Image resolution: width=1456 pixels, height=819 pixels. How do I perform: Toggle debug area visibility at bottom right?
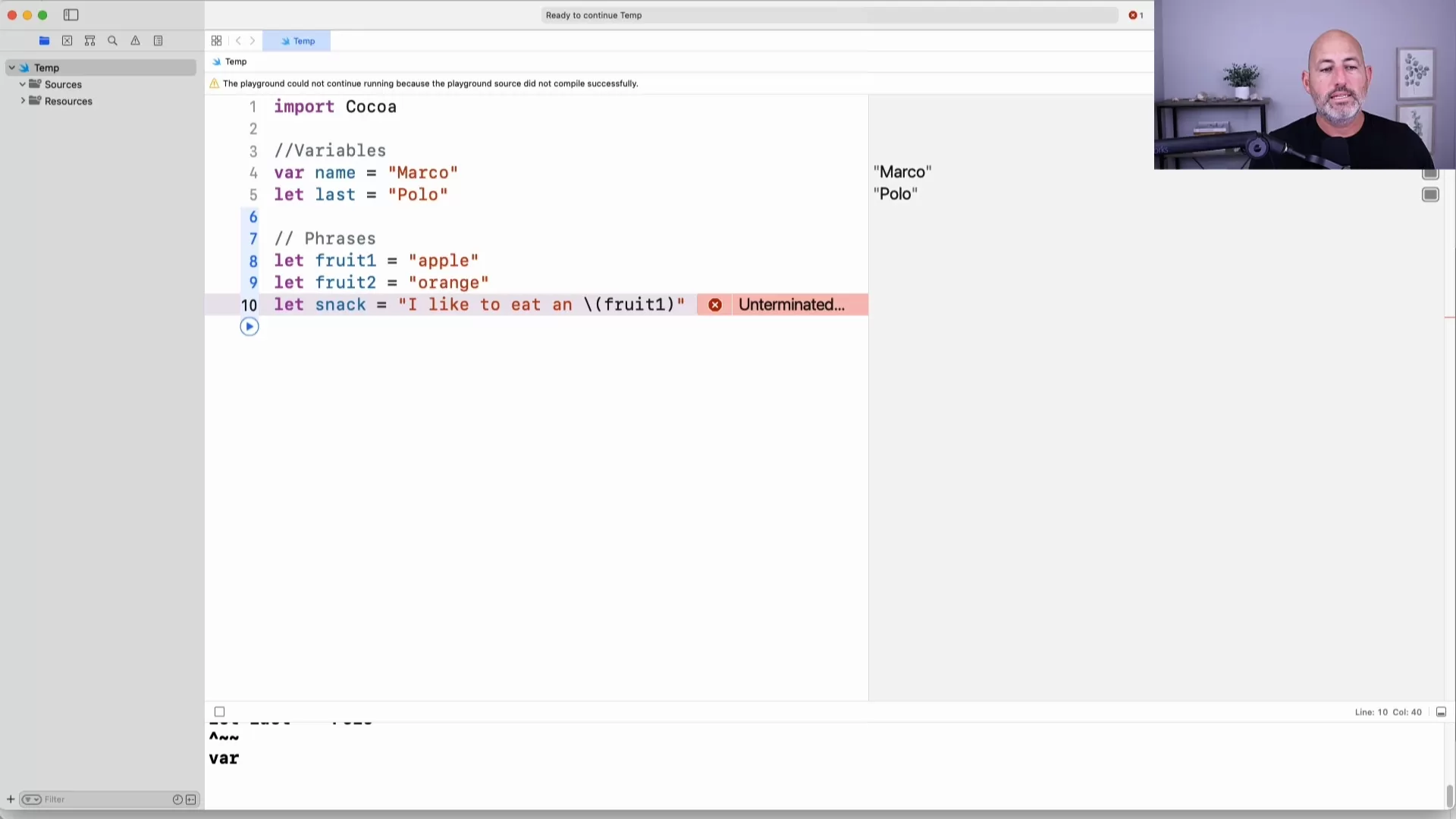click(x=1441, y=712)
